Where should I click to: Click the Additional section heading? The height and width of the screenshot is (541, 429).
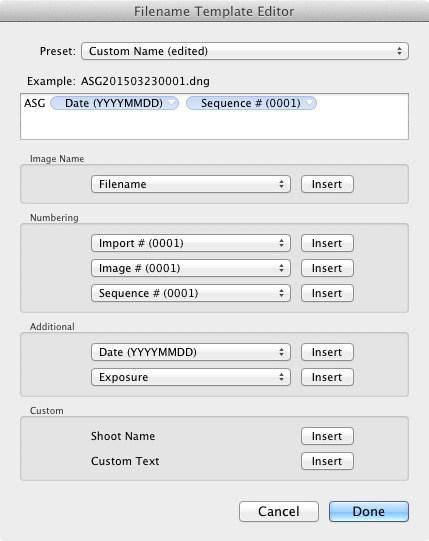52,326
